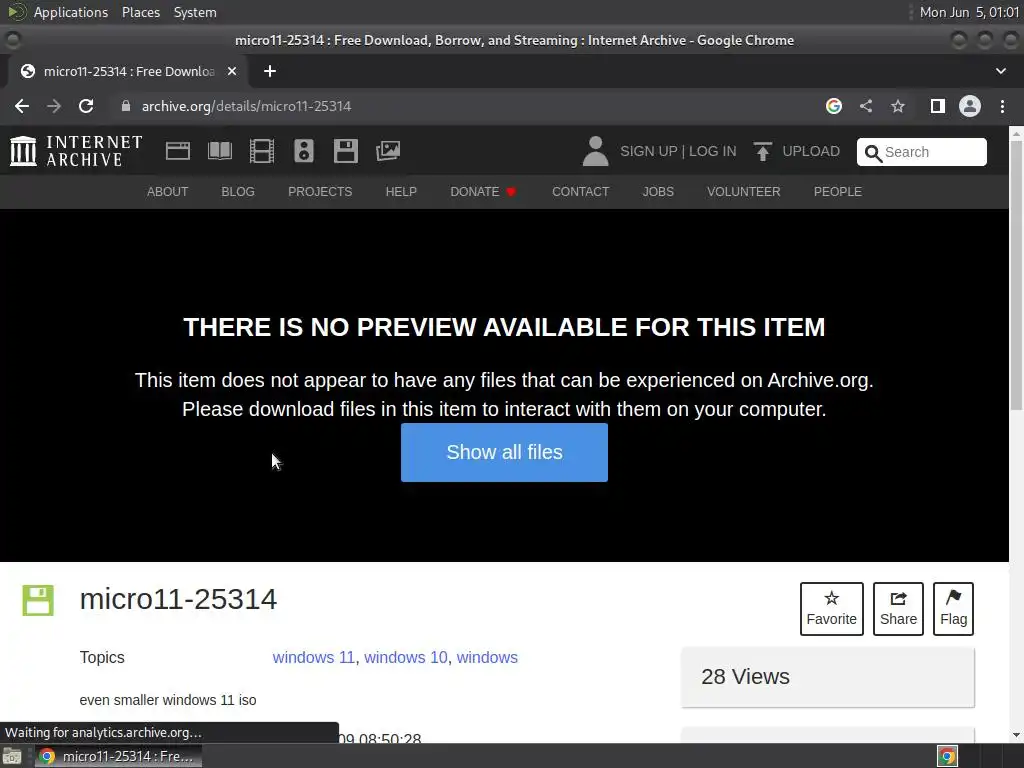This screenshot has width=1024, height=768.
Task: Click the page vertical scrollbar thumb
Action: pyautogui.click(x=1016, y=274)
